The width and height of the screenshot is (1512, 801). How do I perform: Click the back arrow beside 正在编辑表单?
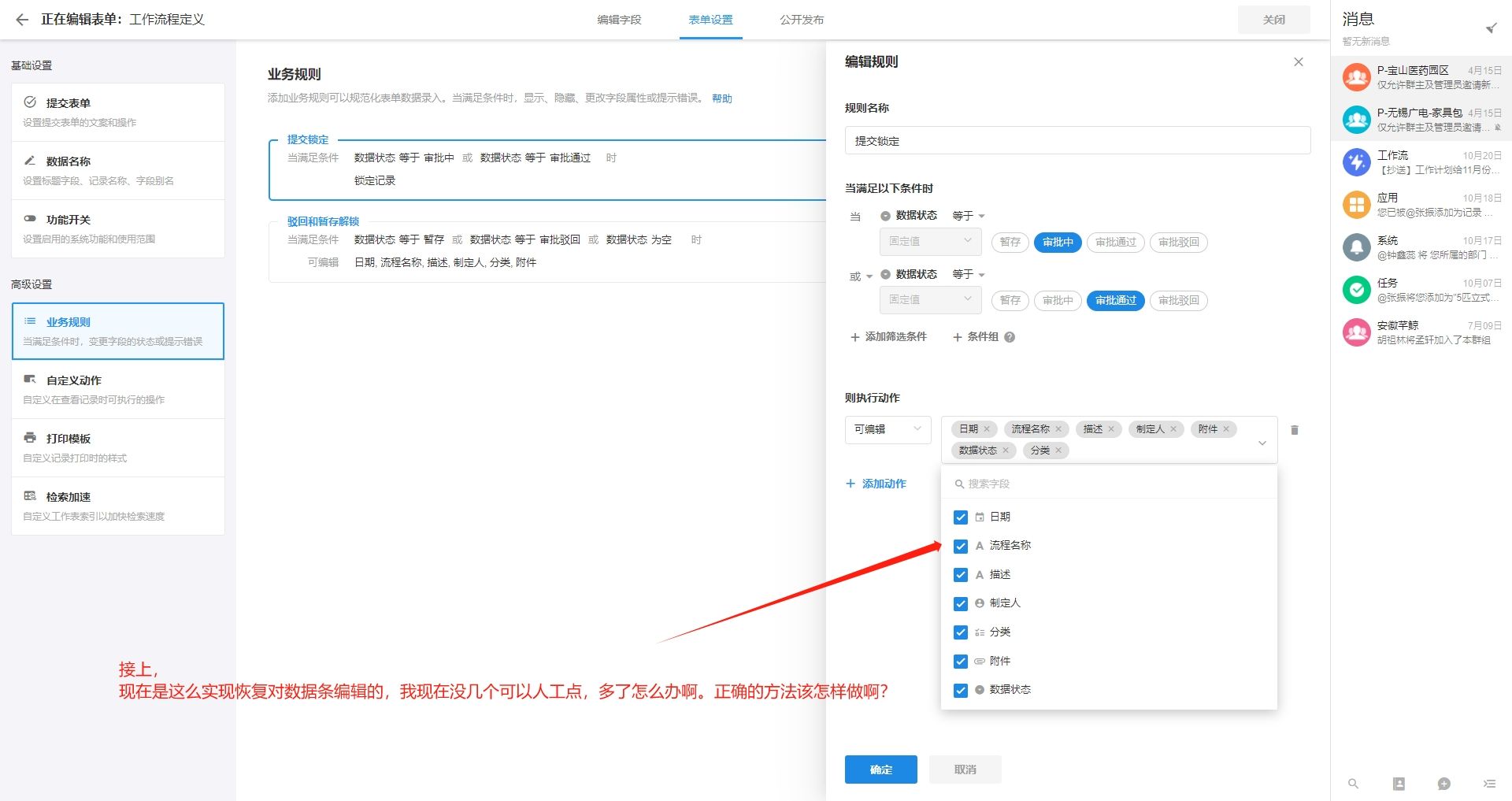pos(21,20)
